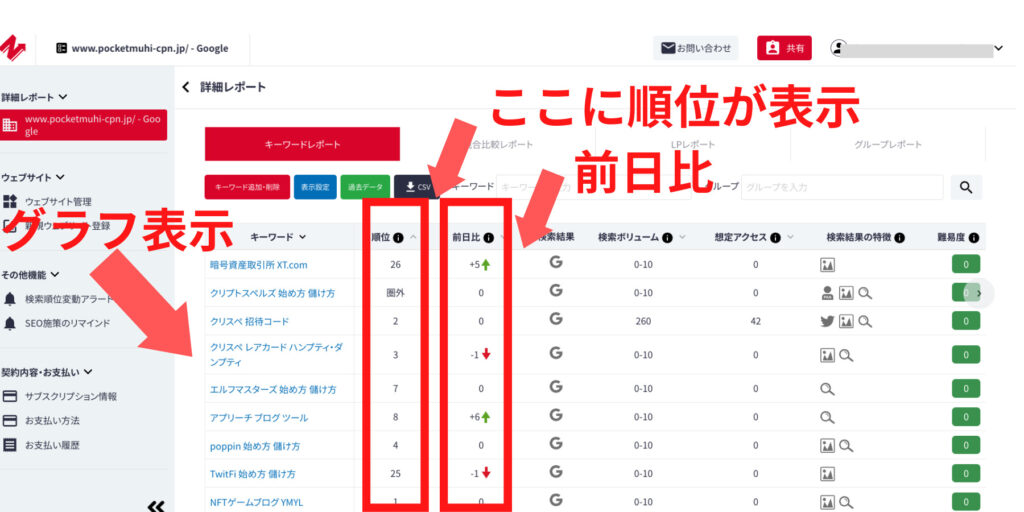Viewport: 1024px width, 512px height.
Task: Click search feature icon in エルフマスターズ row
Action: click(x=827, y=389)
